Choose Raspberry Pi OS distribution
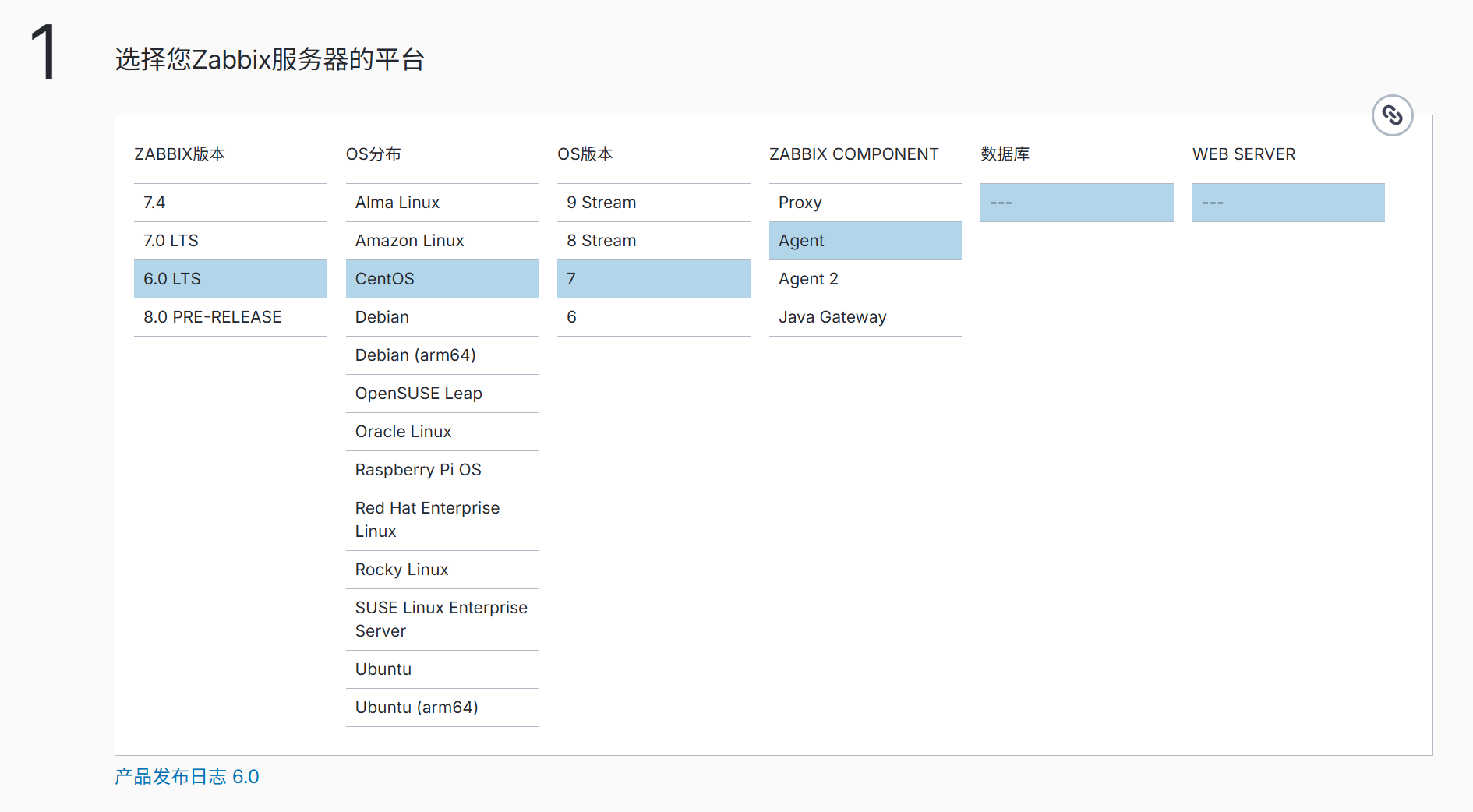 [x=442, y=470]
